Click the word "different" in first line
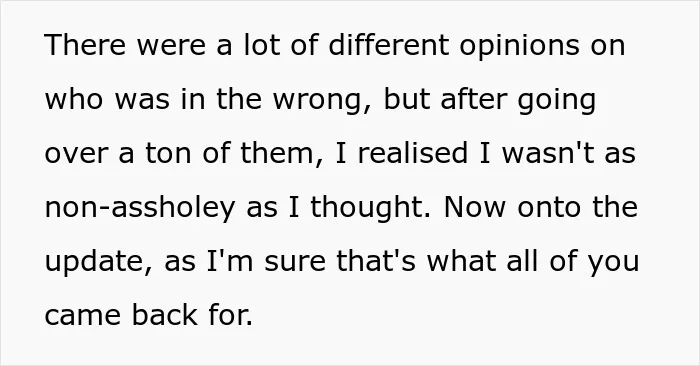This screenshot has width=700, height=366. [389, 45]
